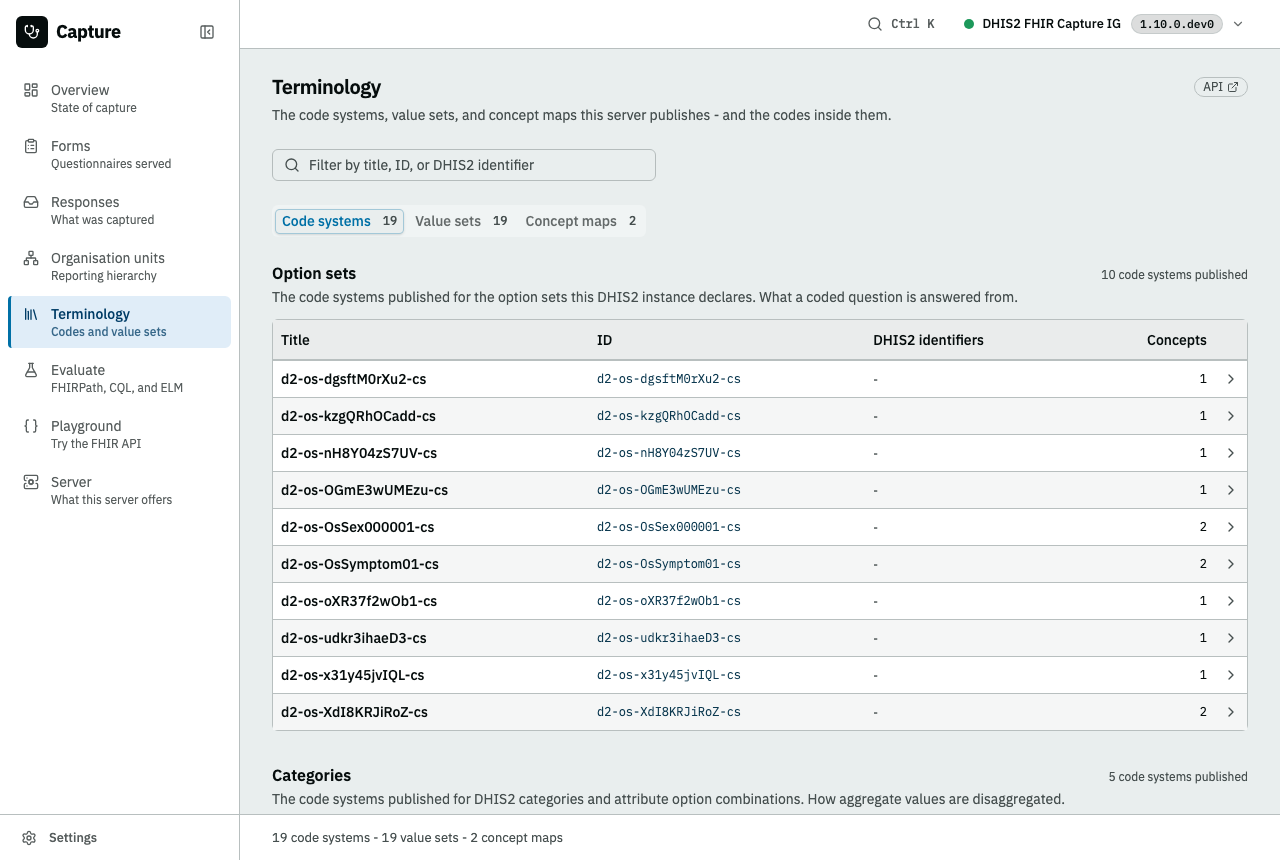
Task: Open the API link button
Action: (1221, 87)
